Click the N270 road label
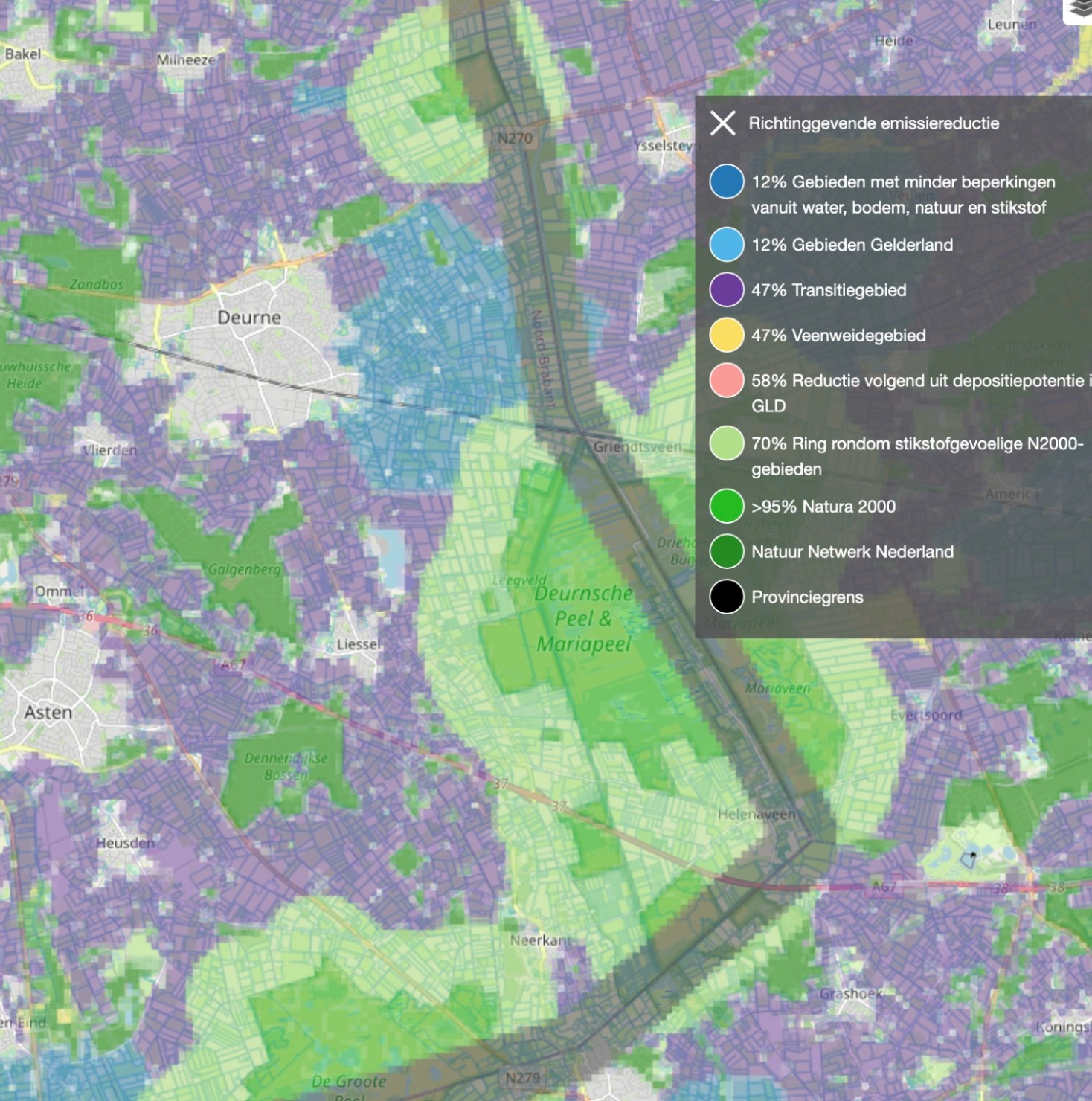Image resolution: width=1092 pixels, height=1101 pixels. click(x=515, y=138)
